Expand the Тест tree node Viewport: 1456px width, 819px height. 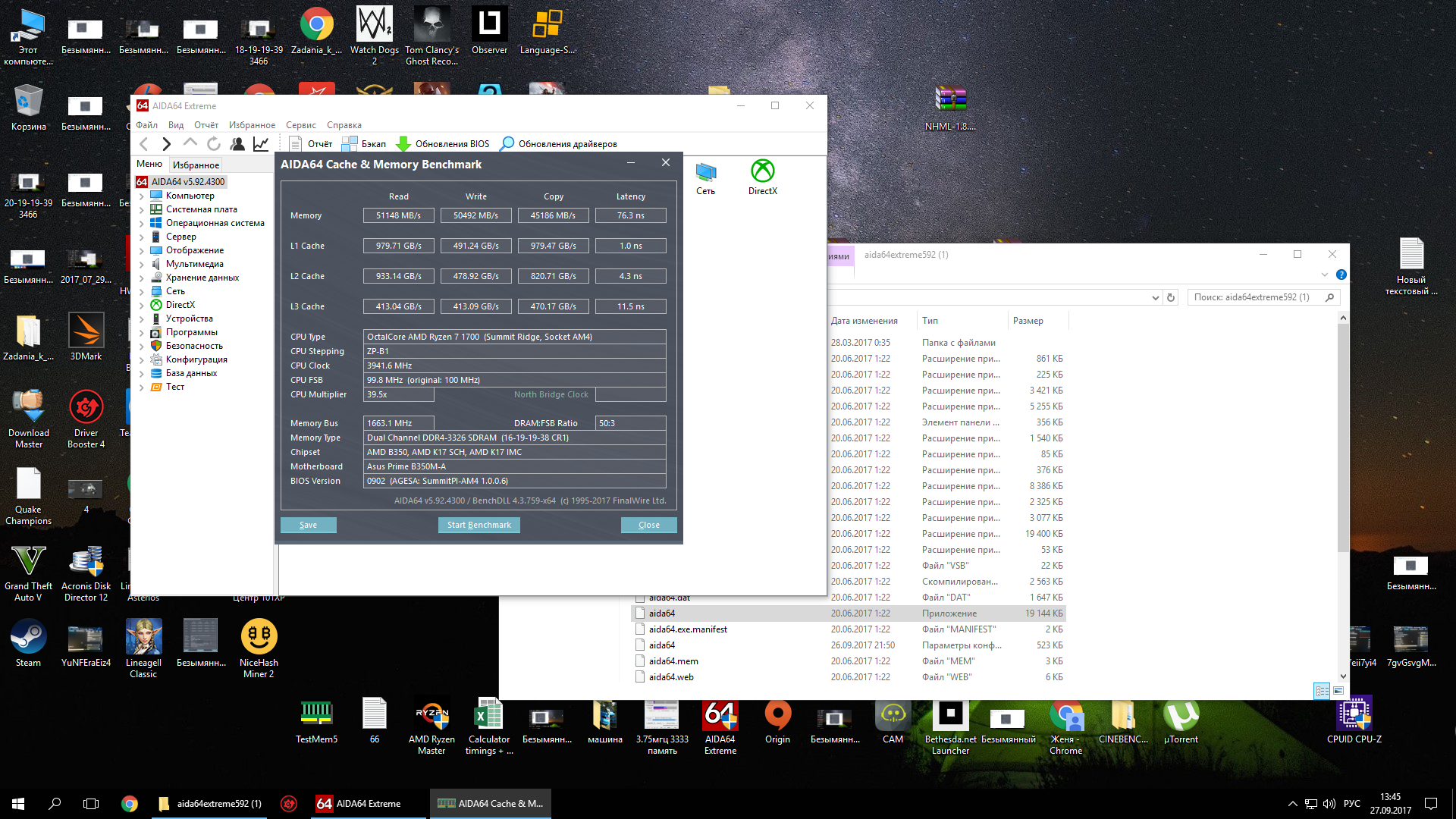point(141,387)
